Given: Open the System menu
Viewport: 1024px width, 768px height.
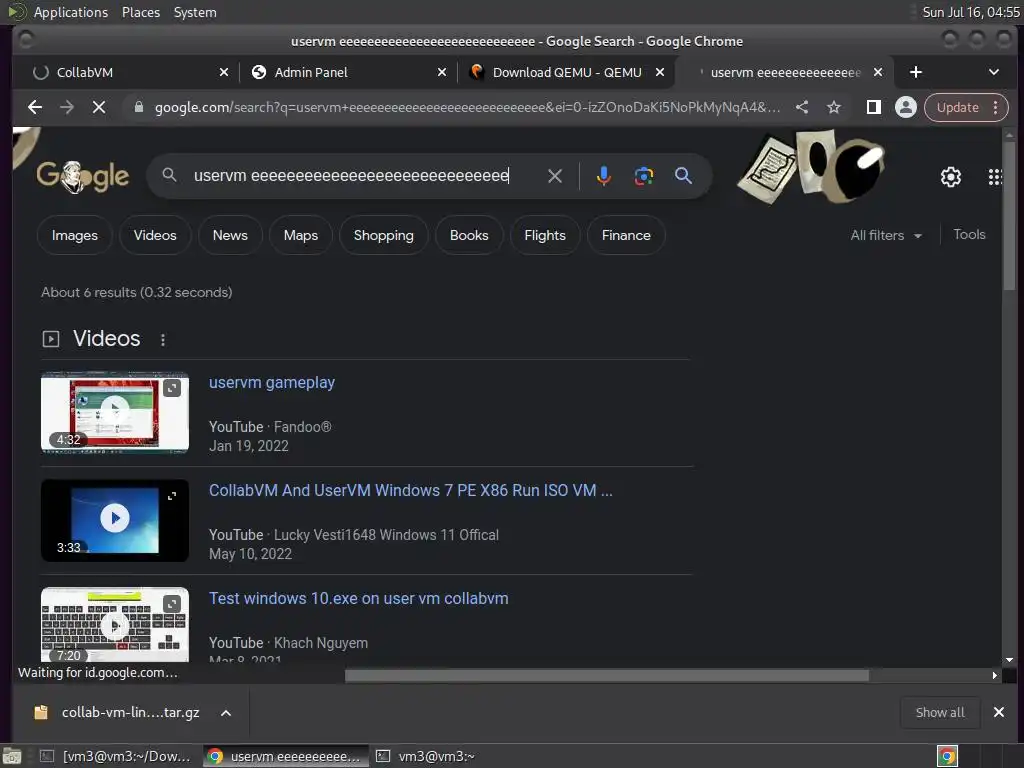Looking at the screenshot, I should click(x=195, y=12).
